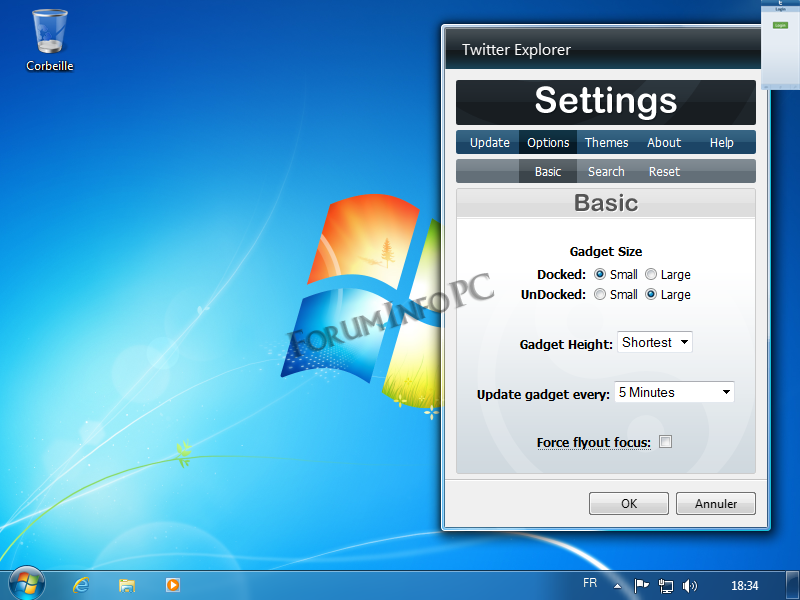Confirm settings with the OK button
The image size is (800, 600).
[629, 504]
